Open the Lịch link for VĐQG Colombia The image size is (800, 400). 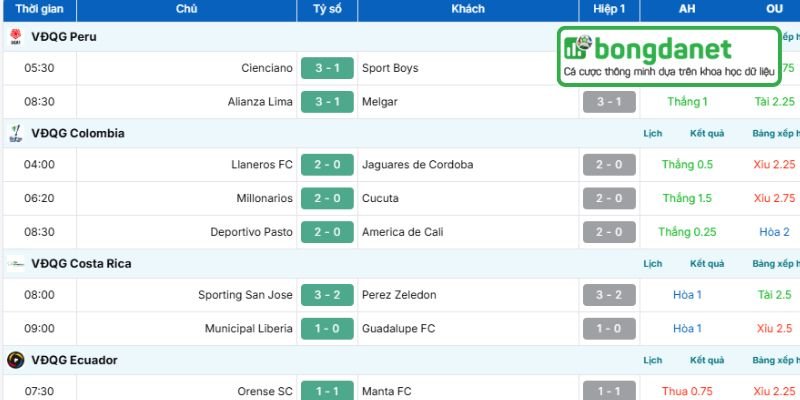click(x=653, y=134)
